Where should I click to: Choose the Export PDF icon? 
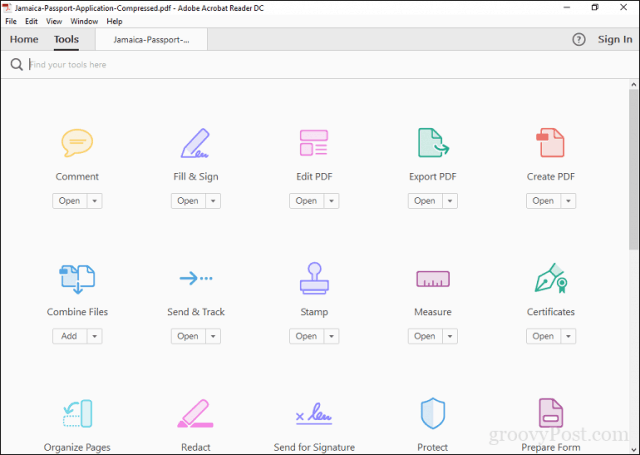[x=433, y=143]
